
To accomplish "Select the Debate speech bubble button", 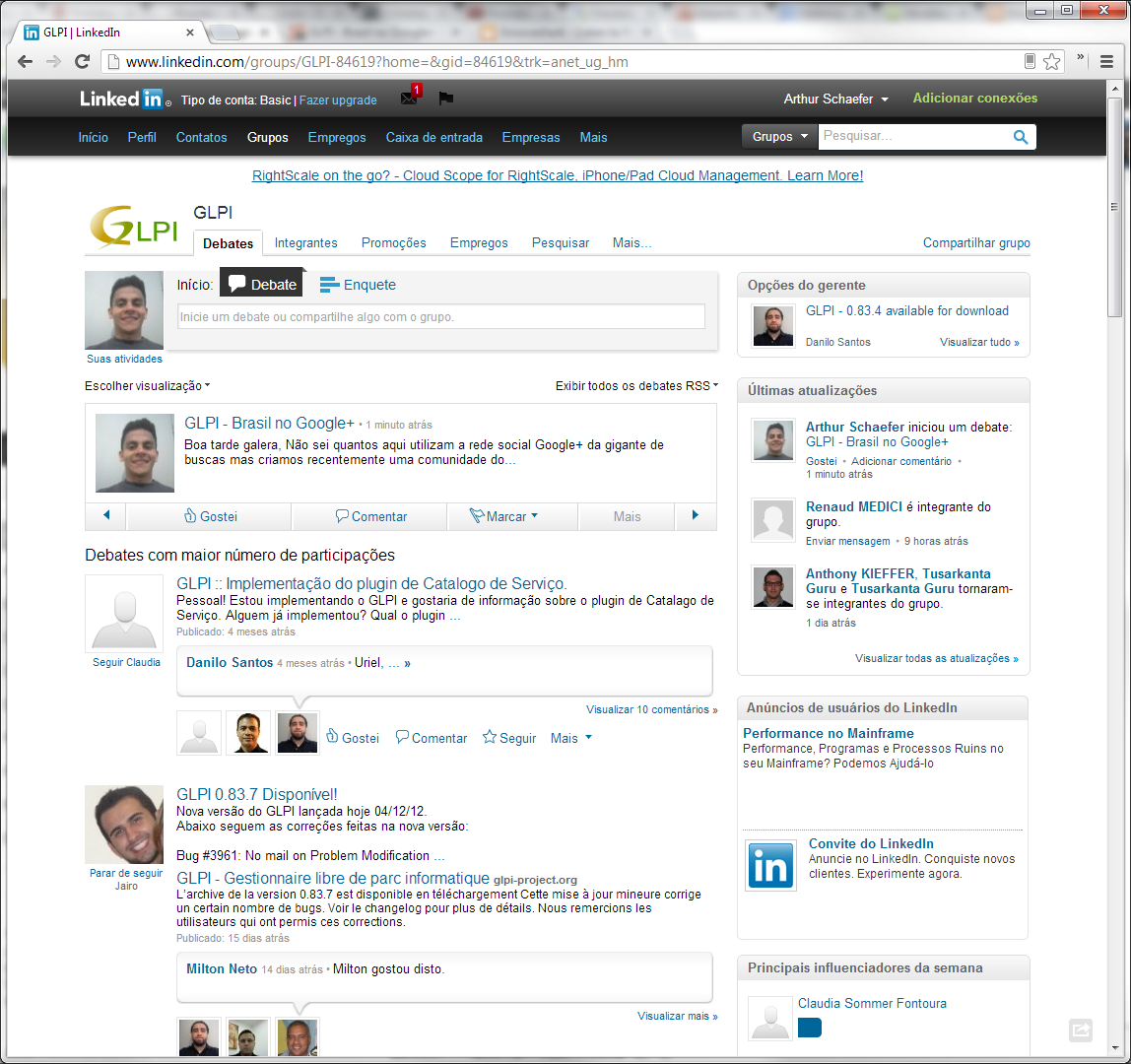I will [261, 284].
